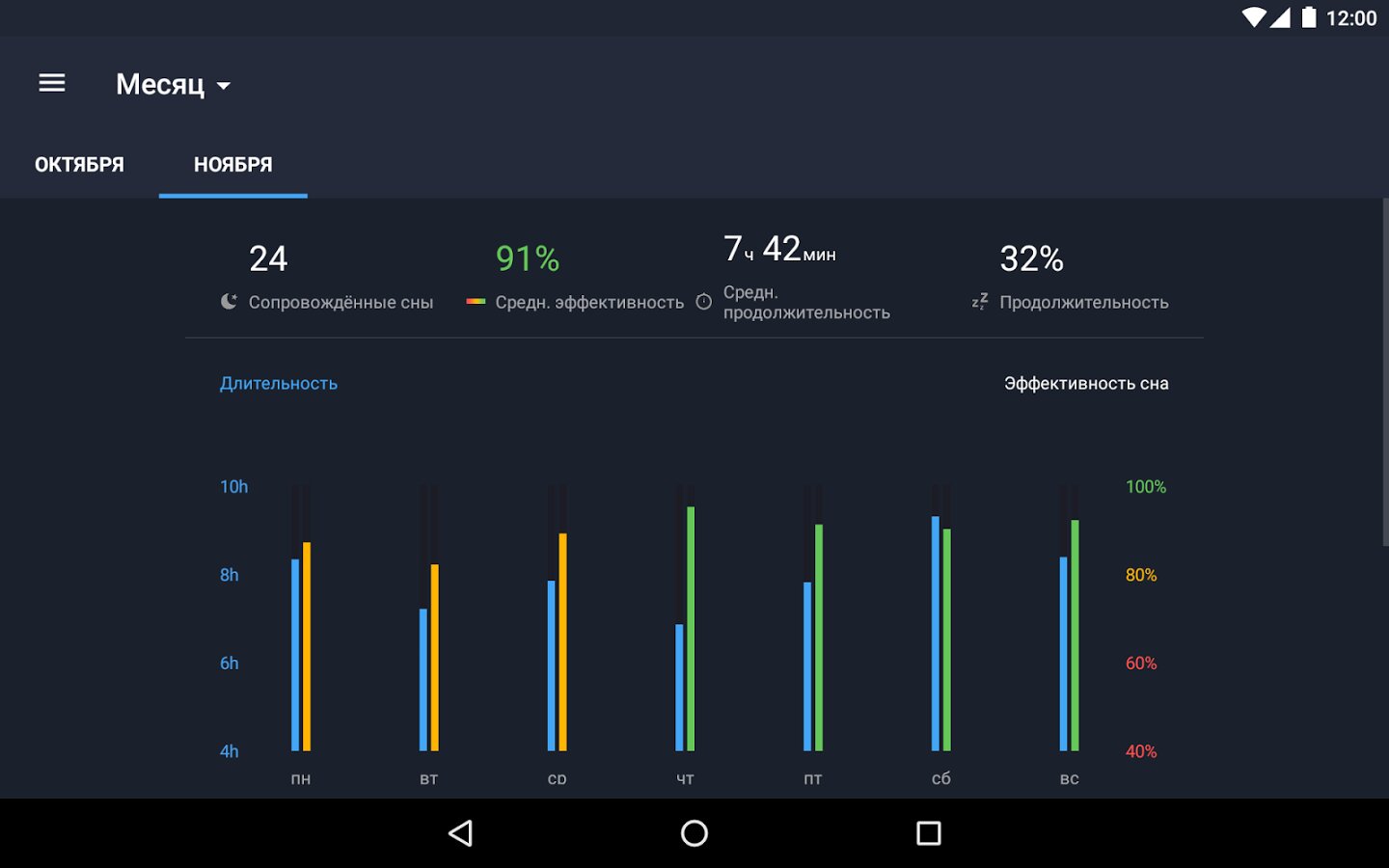Click the color bar icon for Средн. эффективность

(x=476, y=302)
